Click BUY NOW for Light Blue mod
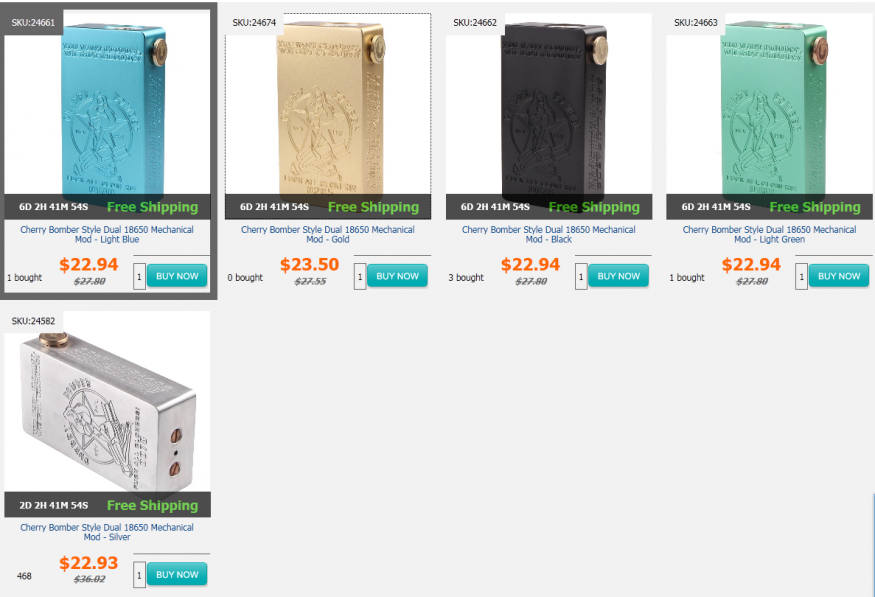 pos(177,276)
